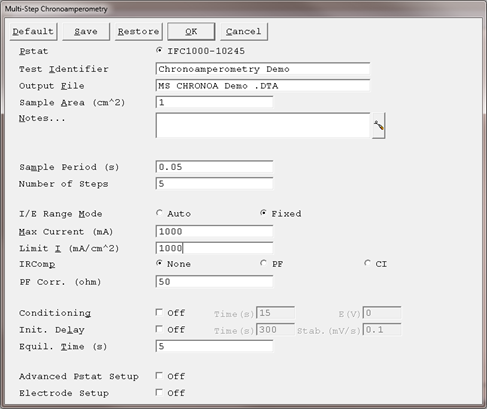Open the Notes editor pencil icon
This screenshot has height=409, width=487.
coord(379,126)
